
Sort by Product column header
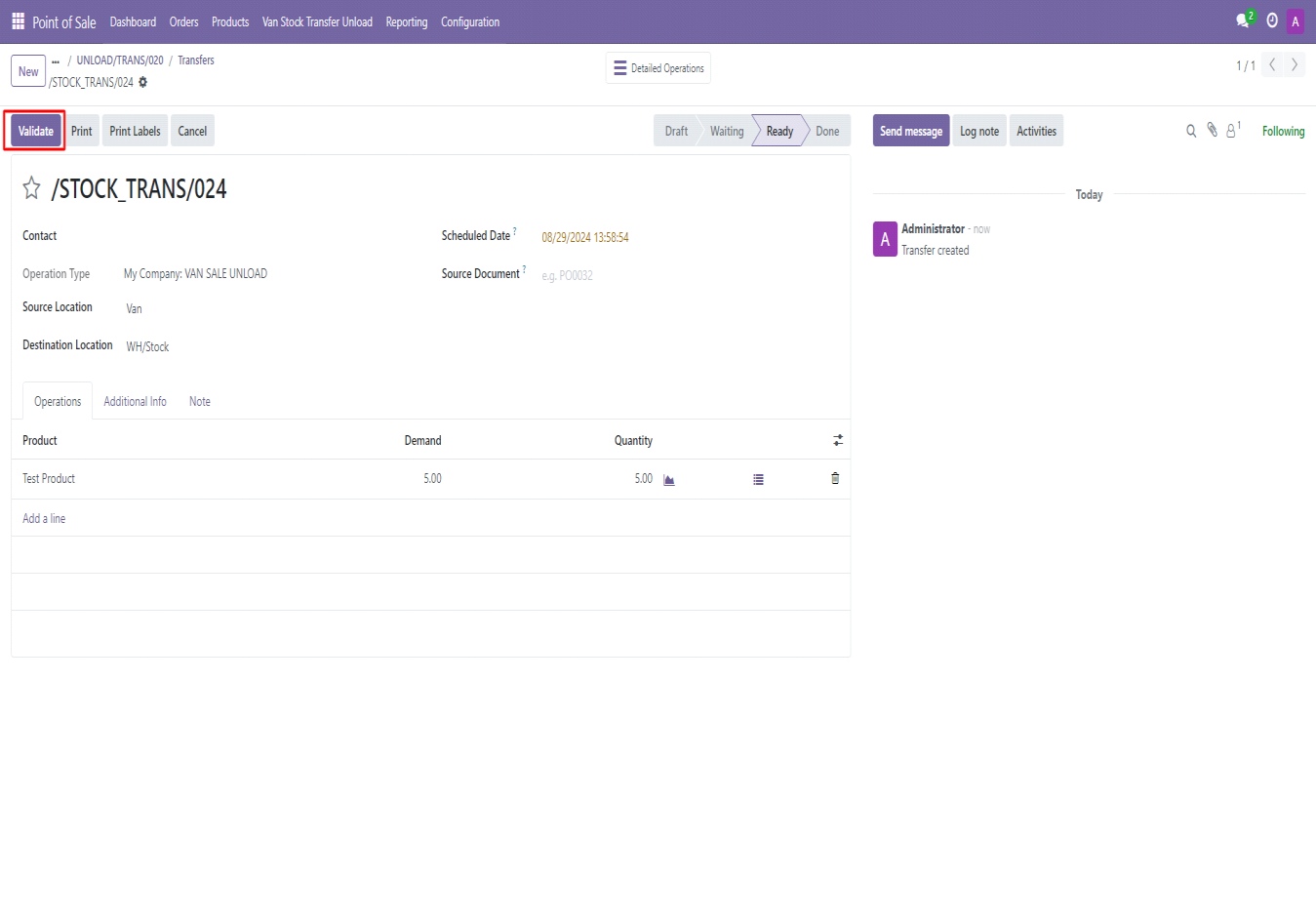click(40, 440)
